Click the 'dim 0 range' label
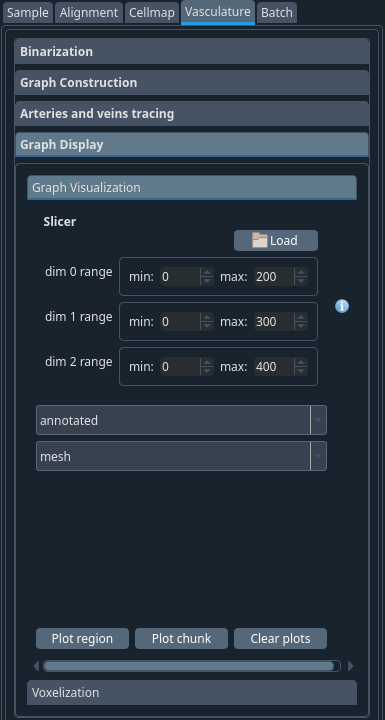Viewport: 385px width, 720px height. (79, 272)
